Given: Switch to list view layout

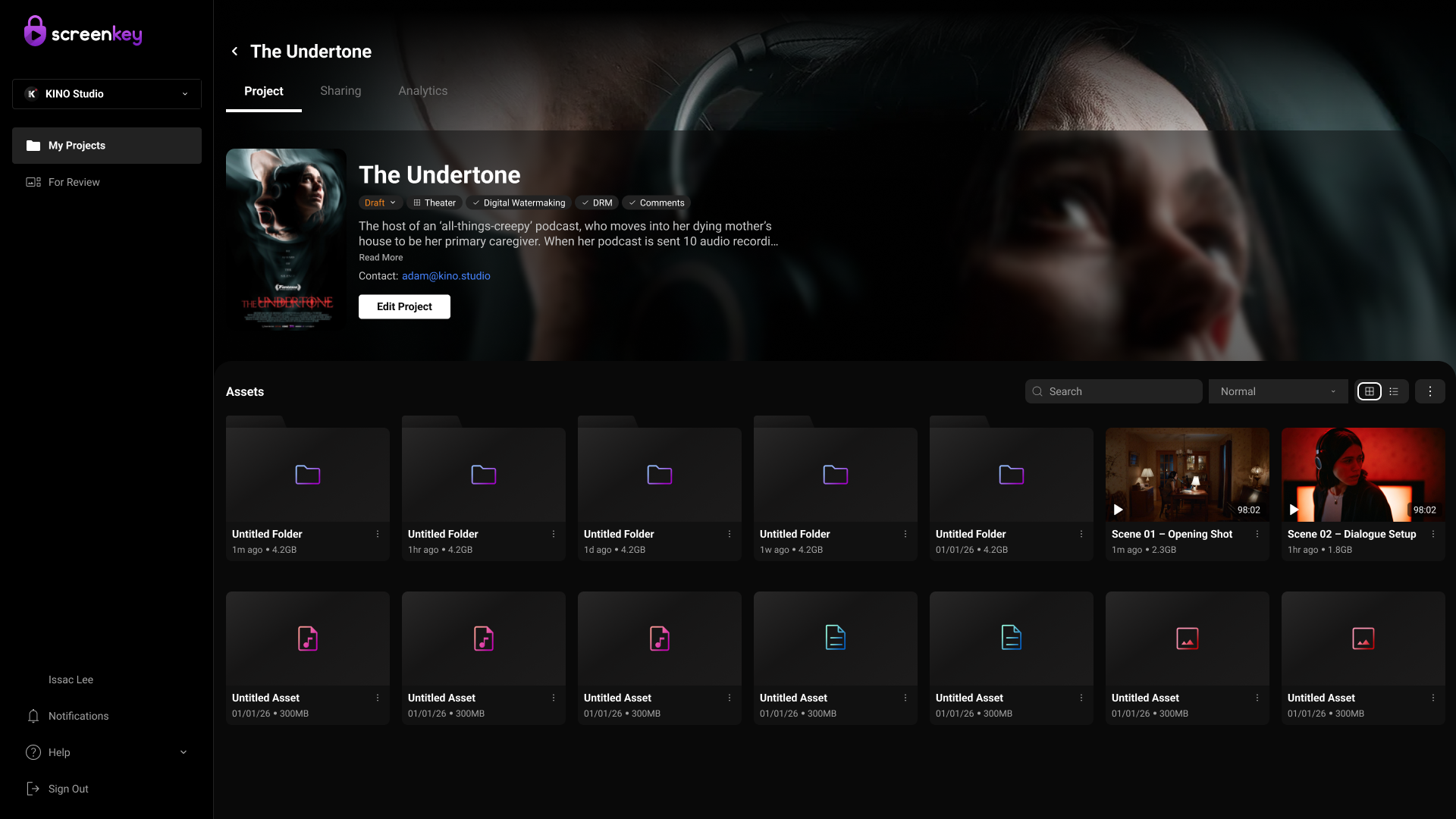Looking at the screenshot, I should 1394,391.
